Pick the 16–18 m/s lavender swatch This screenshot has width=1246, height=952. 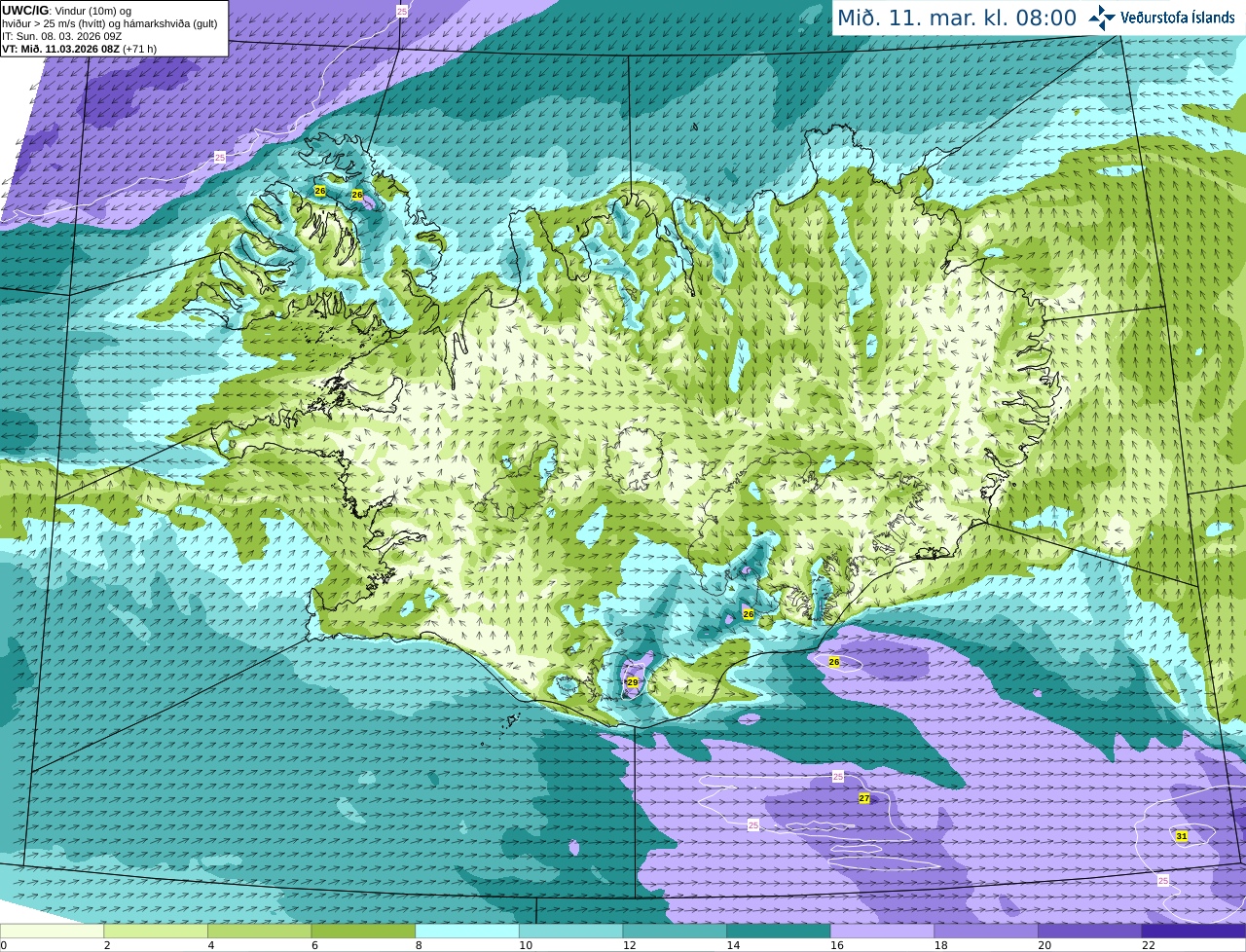[882, 931]
